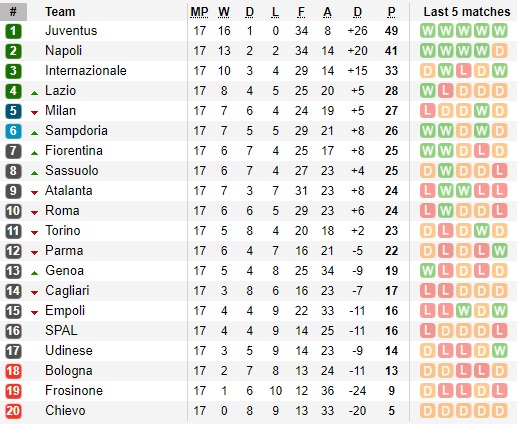
Task: Open the Frosinone team link
Action: pyautogui.click(x=74, y=391)
